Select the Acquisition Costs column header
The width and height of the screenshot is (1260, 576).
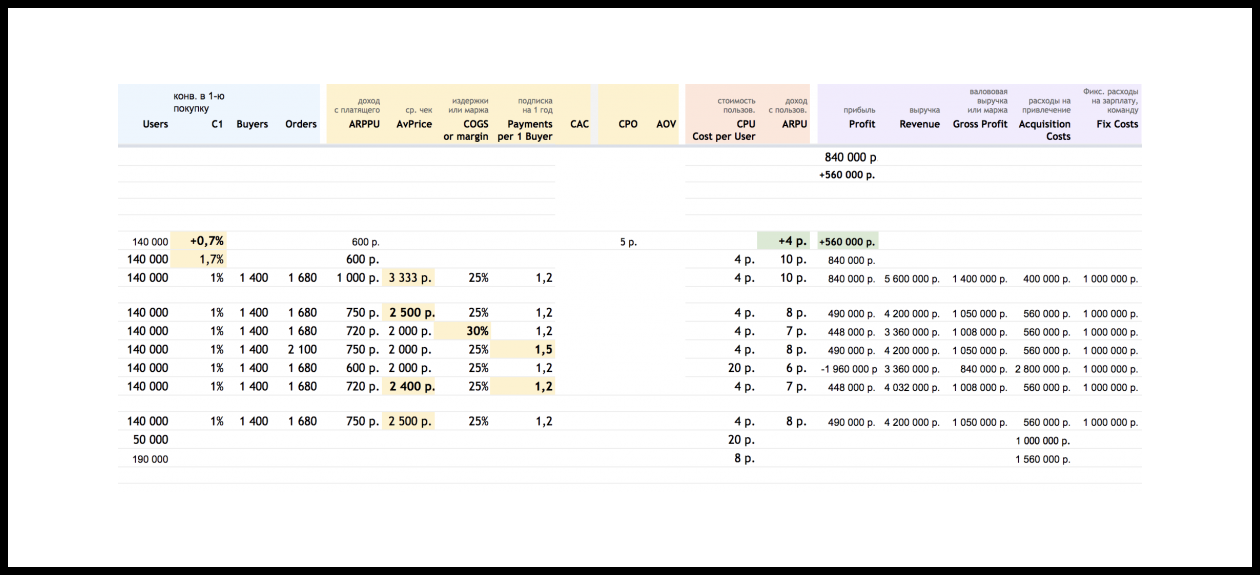click(1044, 130)
